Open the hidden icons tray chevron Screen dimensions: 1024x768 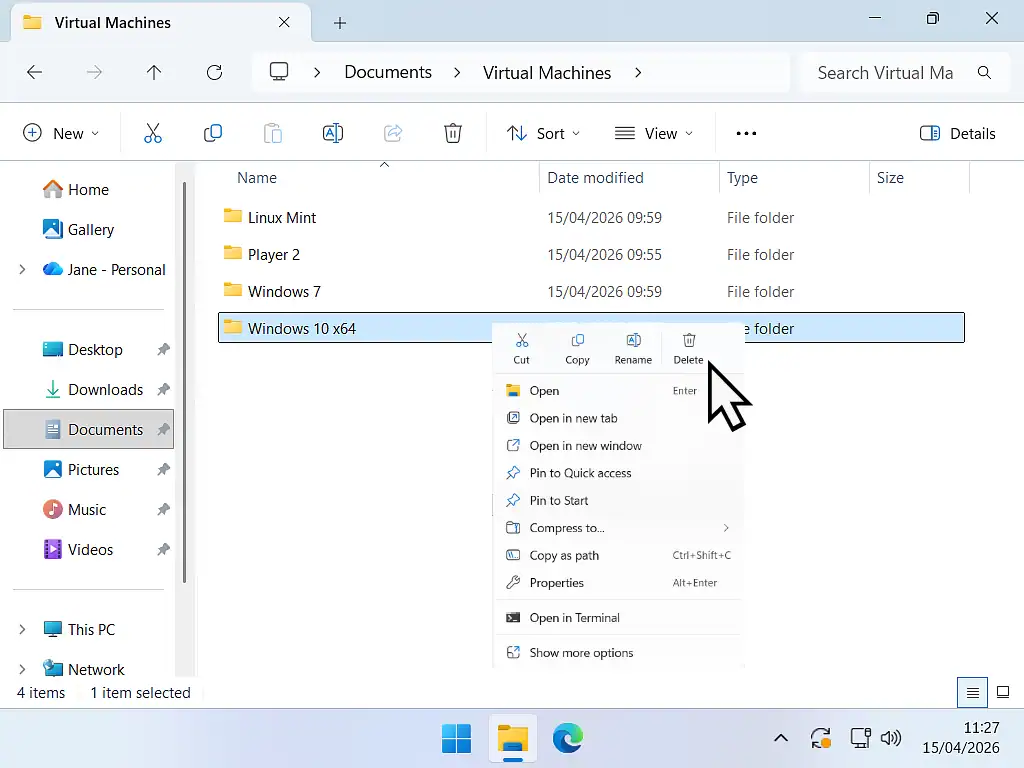(x=781, y=738)
